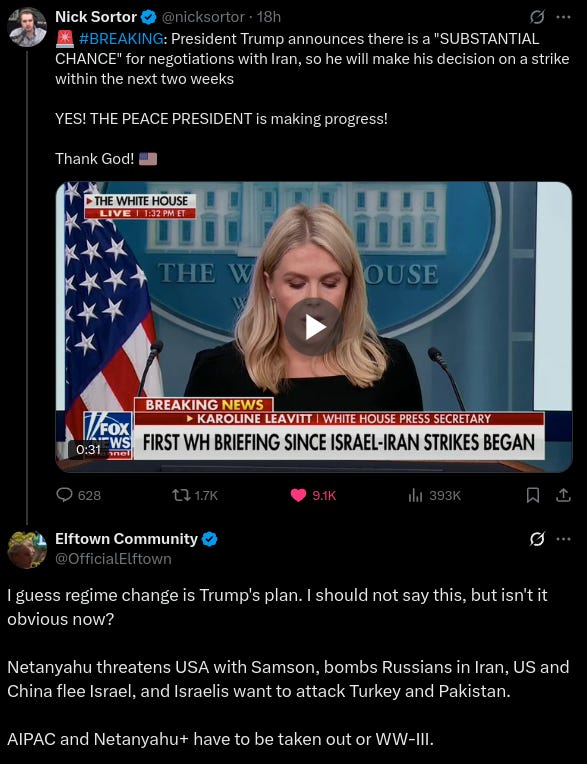The height and width of the screenshot is (764, 587).
Task: Open Nick Sortor's profile avatar
Action: pos(27,27)
